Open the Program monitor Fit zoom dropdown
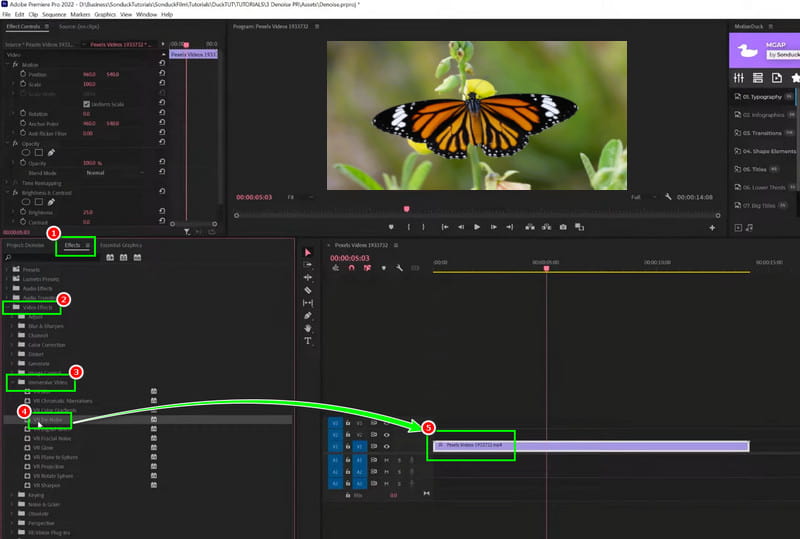The image size is (800, 539). (x=299, y=197)
